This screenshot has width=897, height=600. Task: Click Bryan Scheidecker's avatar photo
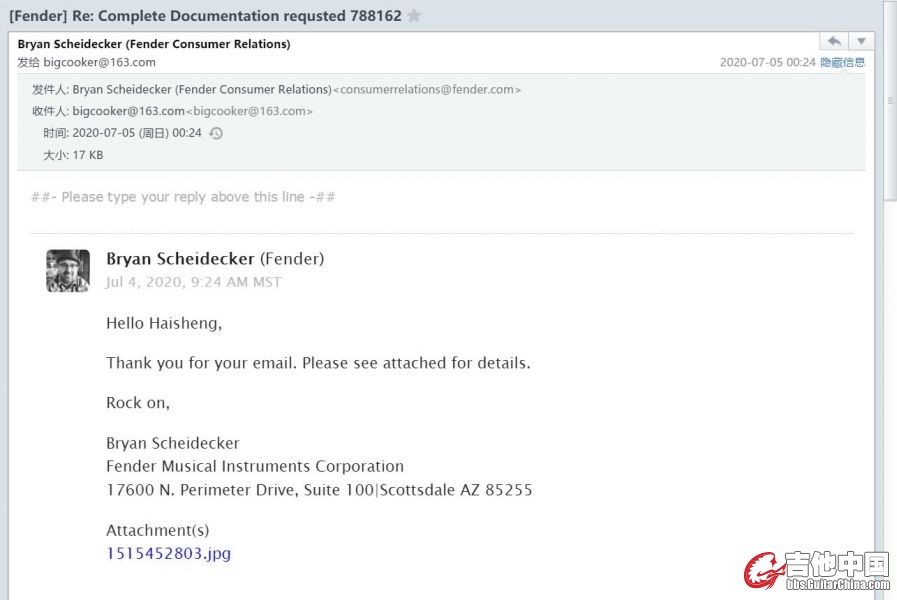point(68,270)
